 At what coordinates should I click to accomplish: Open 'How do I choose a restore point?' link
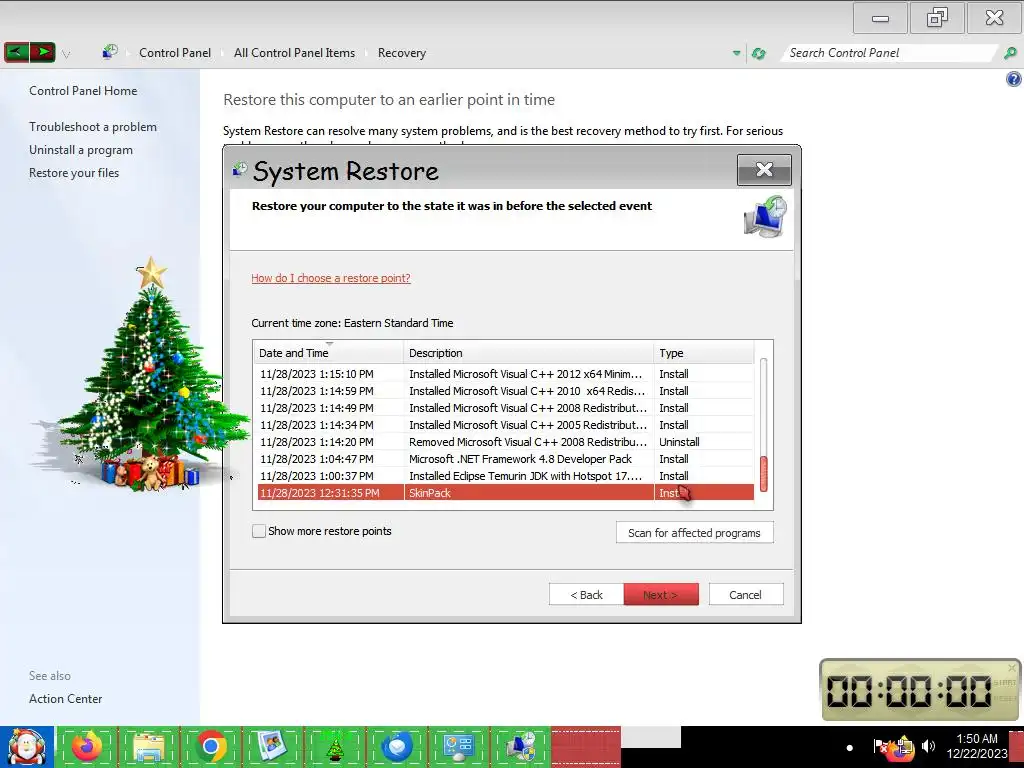[x=331, y=278]
